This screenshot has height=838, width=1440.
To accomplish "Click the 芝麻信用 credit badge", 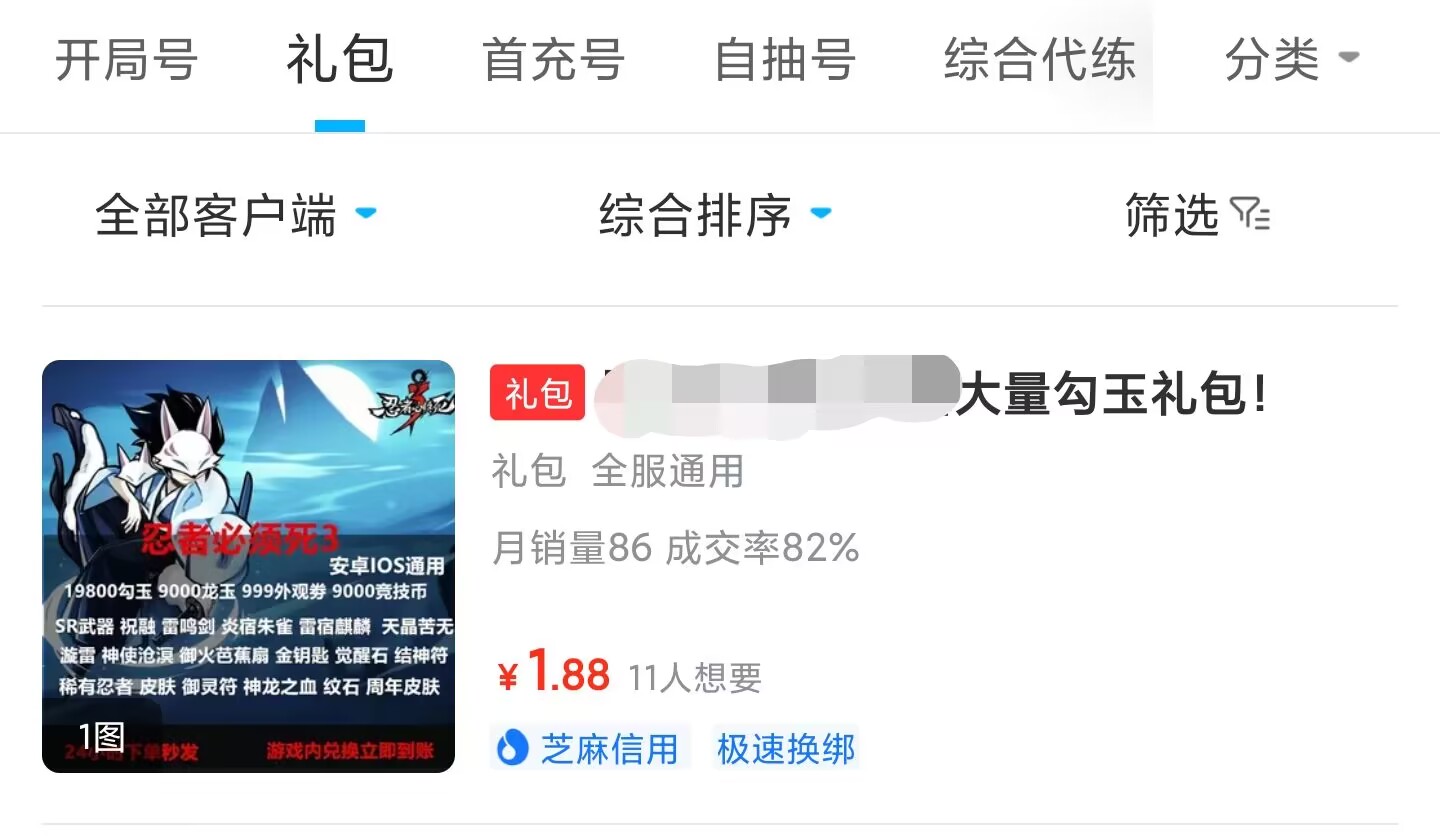I will pos(590,748).
